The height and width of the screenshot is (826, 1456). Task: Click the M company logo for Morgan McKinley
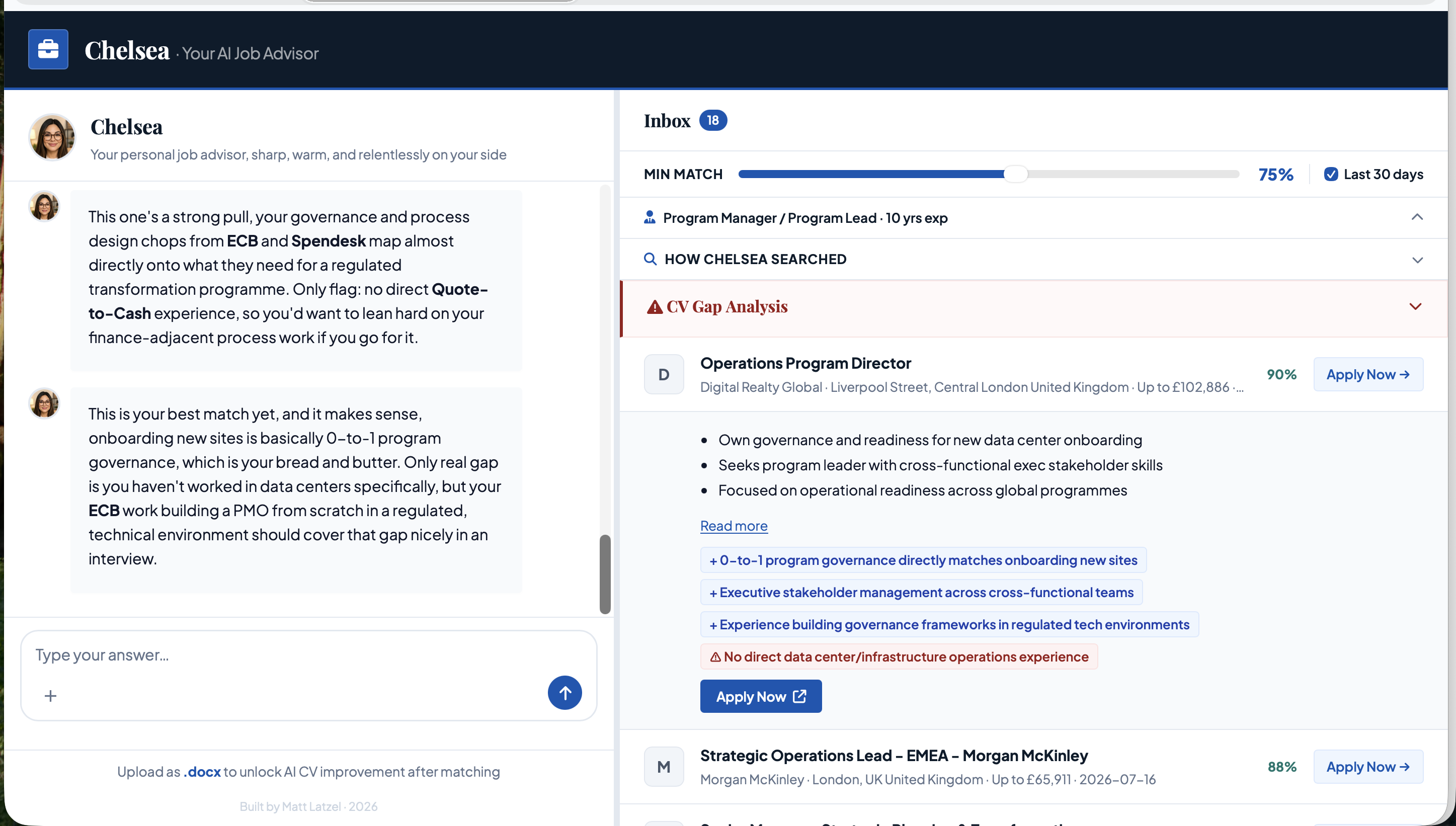664,767
